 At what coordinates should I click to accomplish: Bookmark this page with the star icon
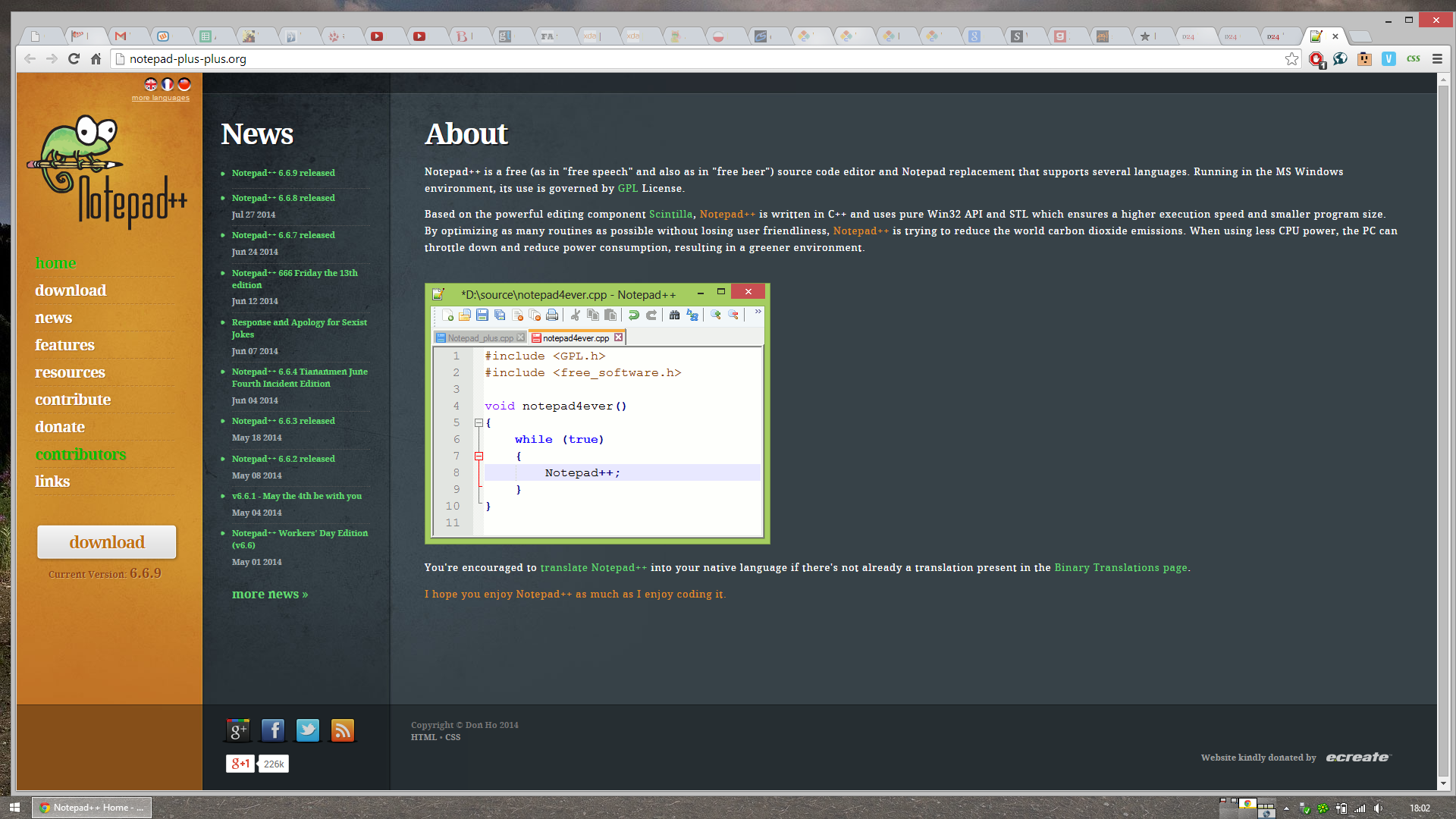click(x=1291, y=59)
